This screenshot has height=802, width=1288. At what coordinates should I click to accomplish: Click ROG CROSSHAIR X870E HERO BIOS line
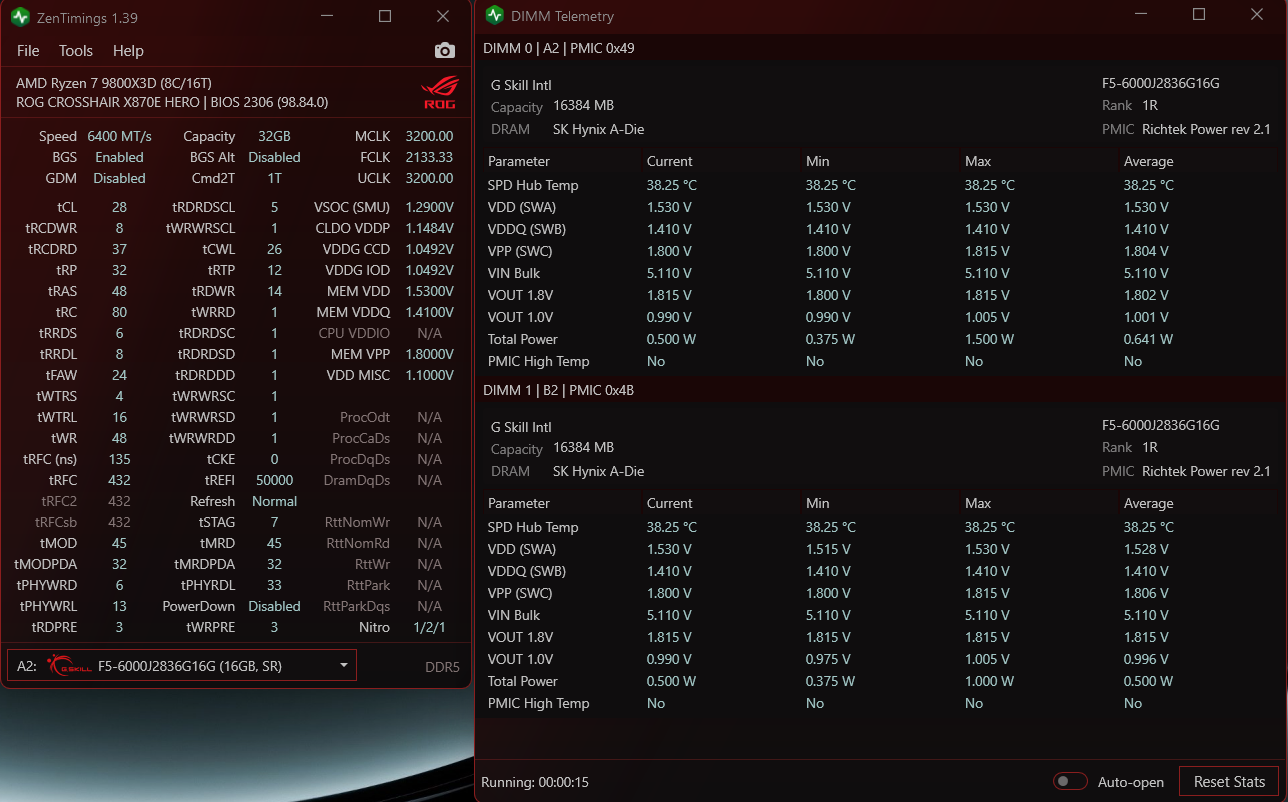(x=172, y=102)
